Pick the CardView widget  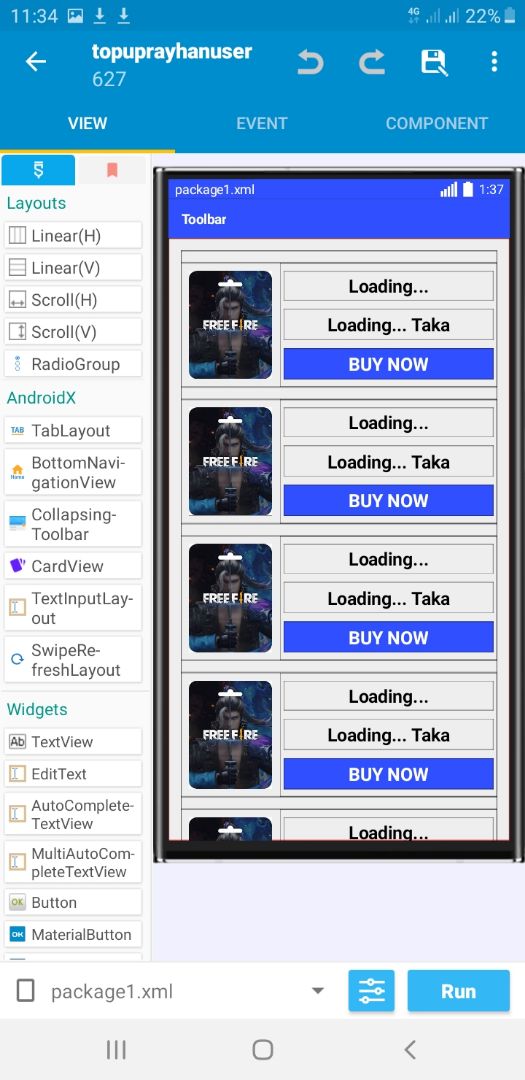click(73, 565)
